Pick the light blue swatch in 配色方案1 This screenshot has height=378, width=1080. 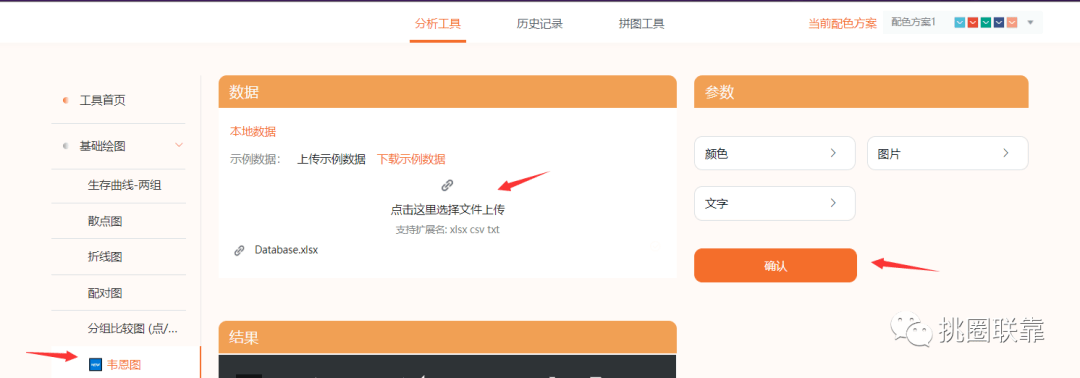[959, 23]
